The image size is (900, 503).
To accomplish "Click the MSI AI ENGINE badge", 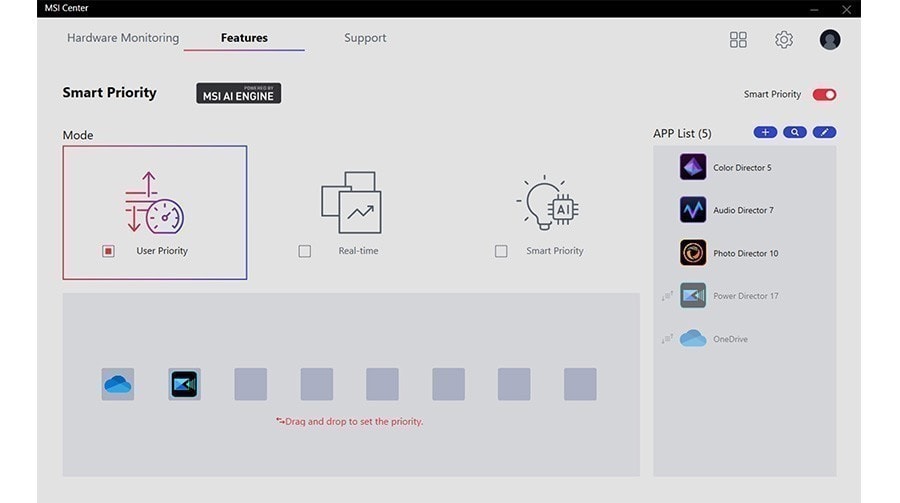I will coord(239,93).
